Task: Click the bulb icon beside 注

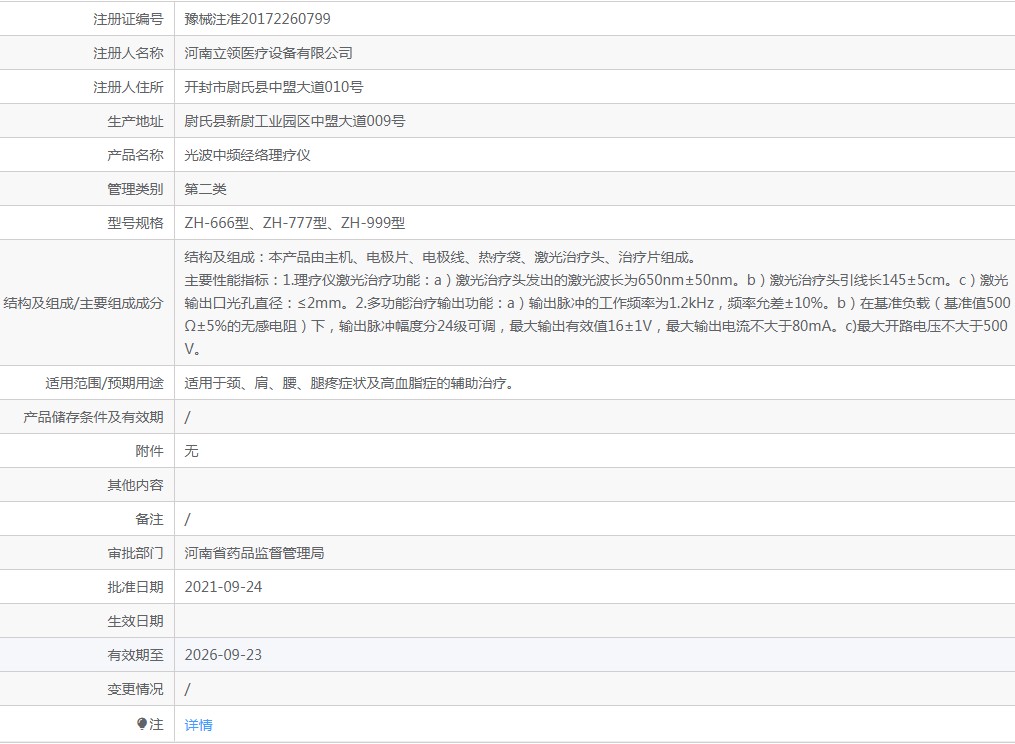Action: point(142,724)
